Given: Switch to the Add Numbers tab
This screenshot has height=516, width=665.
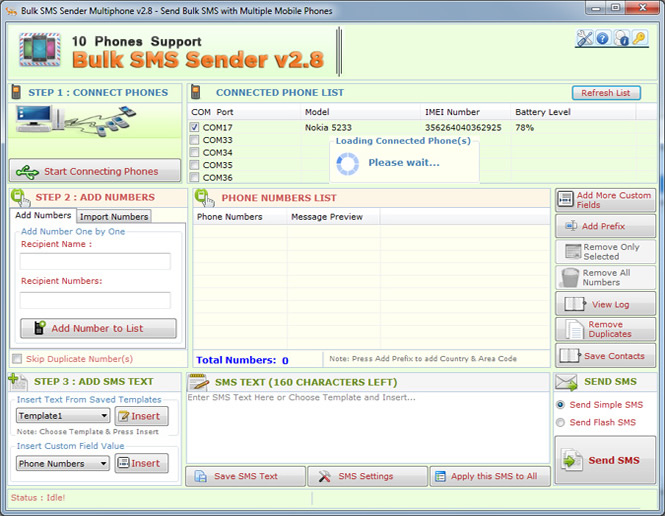Looking at the screenshot, I should [43, 215].
